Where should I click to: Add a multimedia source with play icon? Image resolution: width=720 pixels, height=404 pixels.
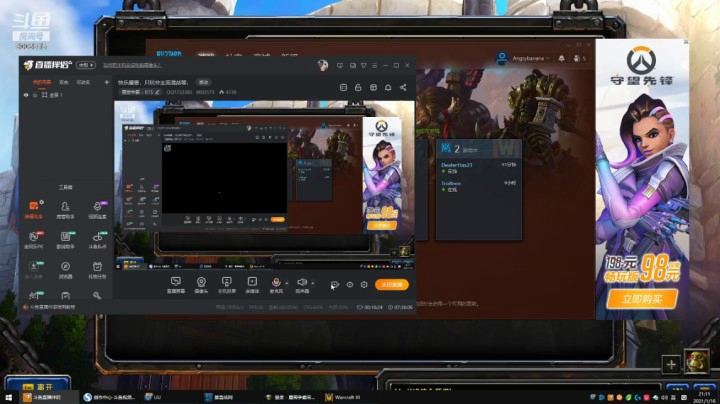pos(252,285)
